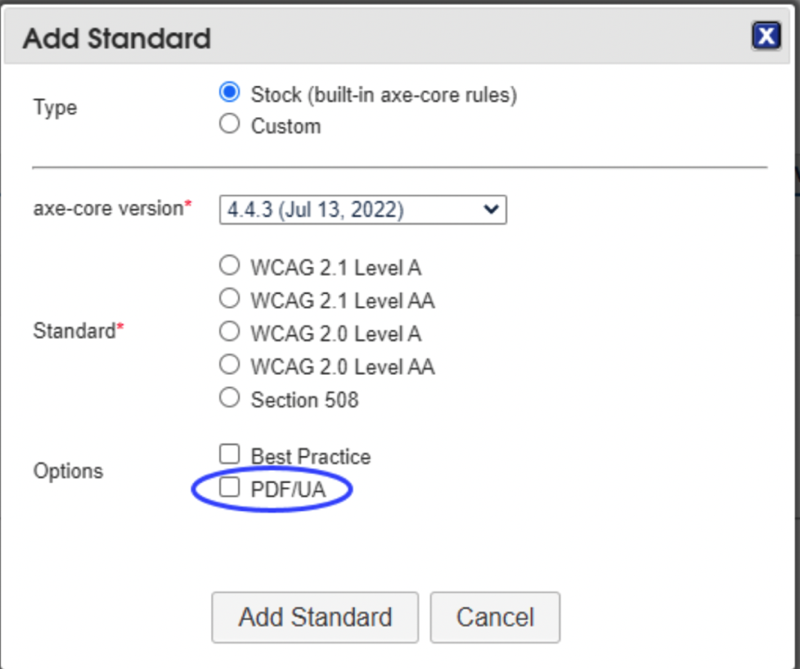Click the Cancel button
Screen dimensions: 800x669
click(x=494, y=617)
